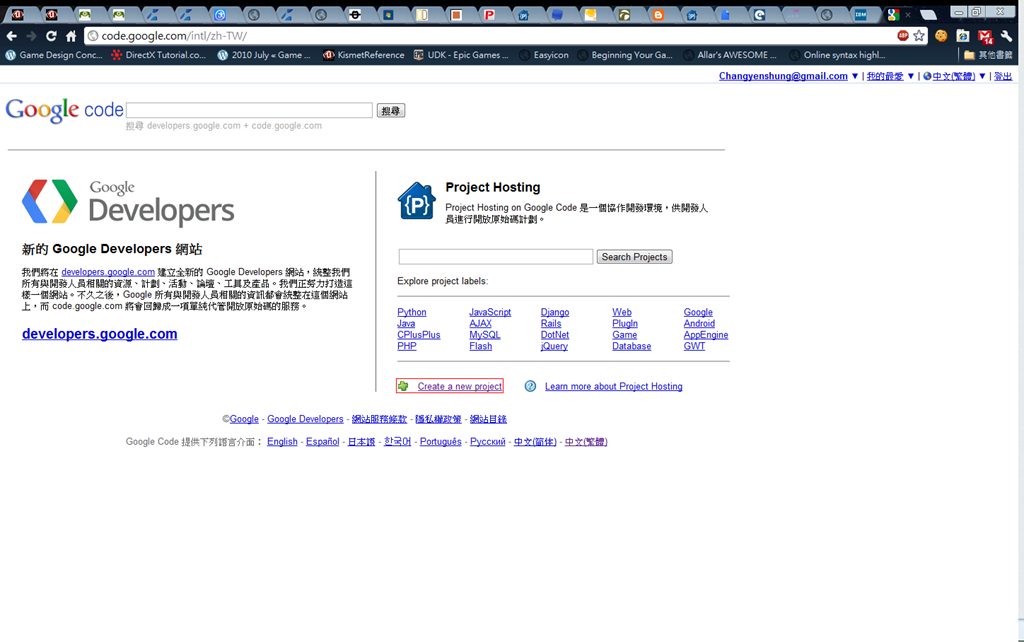Open the cookie extension icon
This screenshot has height=642, width=1024.
[x=941, y=36]
